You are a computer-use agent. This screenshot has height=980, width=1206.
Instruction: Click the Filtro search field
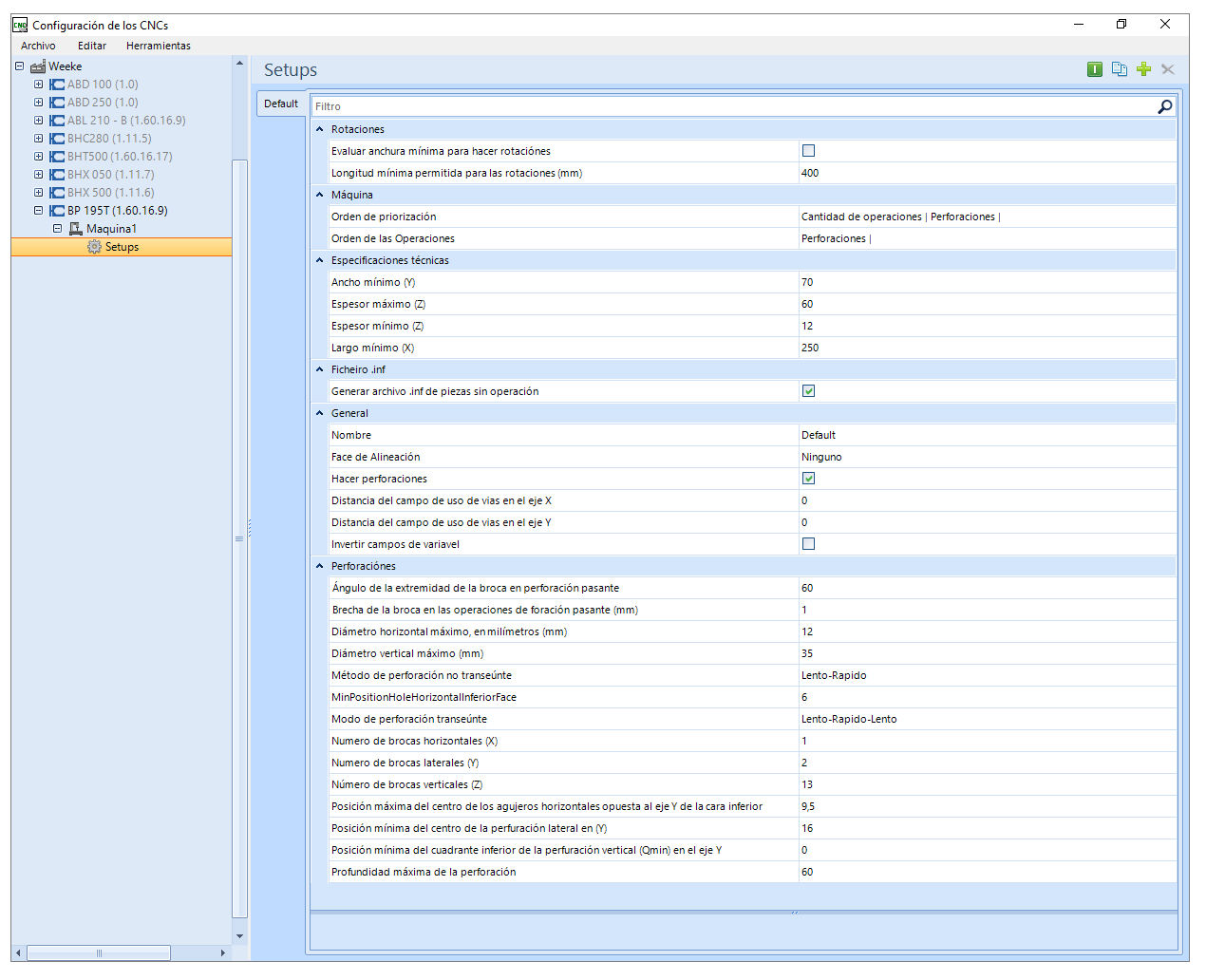(733, 106)
